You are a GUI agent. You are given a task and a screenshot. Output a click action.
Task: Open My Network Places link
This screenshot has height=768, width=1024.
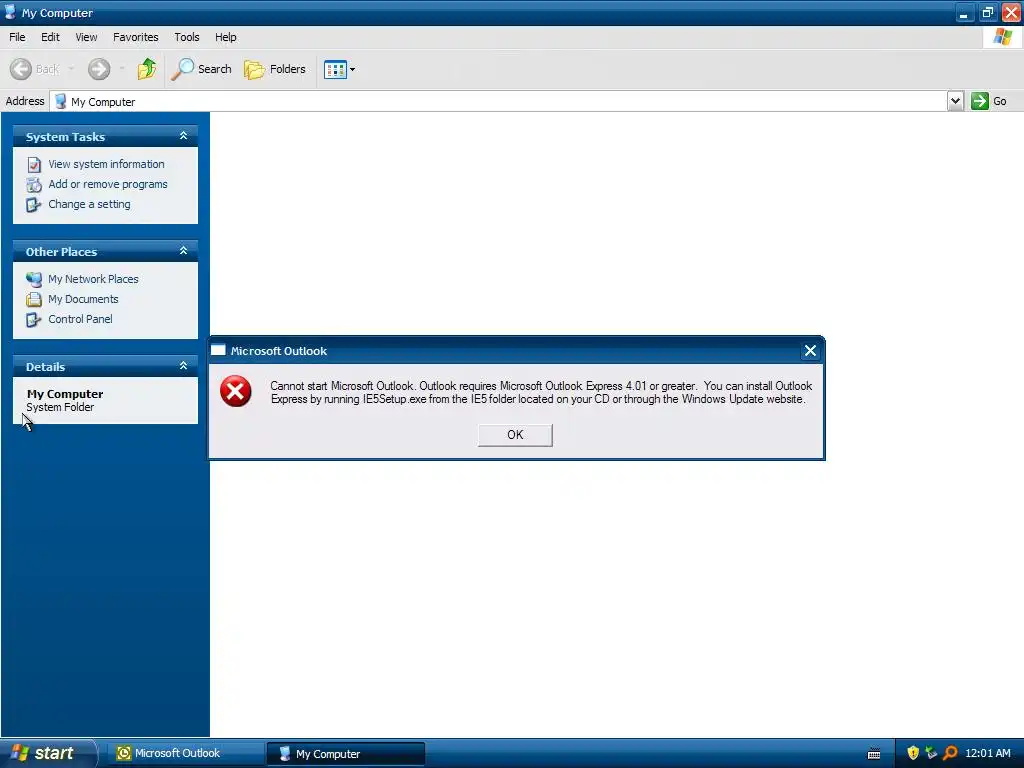pos(93,279)
